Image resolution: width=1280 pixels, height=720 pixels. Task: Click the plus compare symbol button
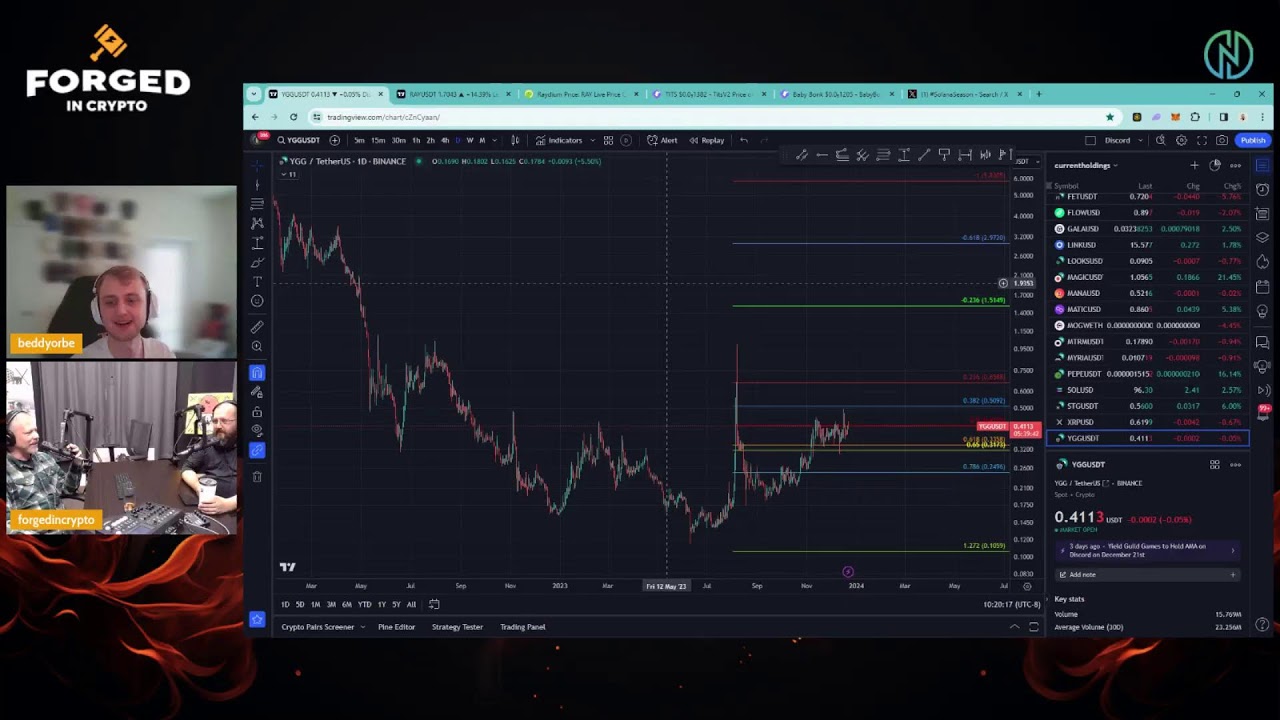[x=334, y=140]
